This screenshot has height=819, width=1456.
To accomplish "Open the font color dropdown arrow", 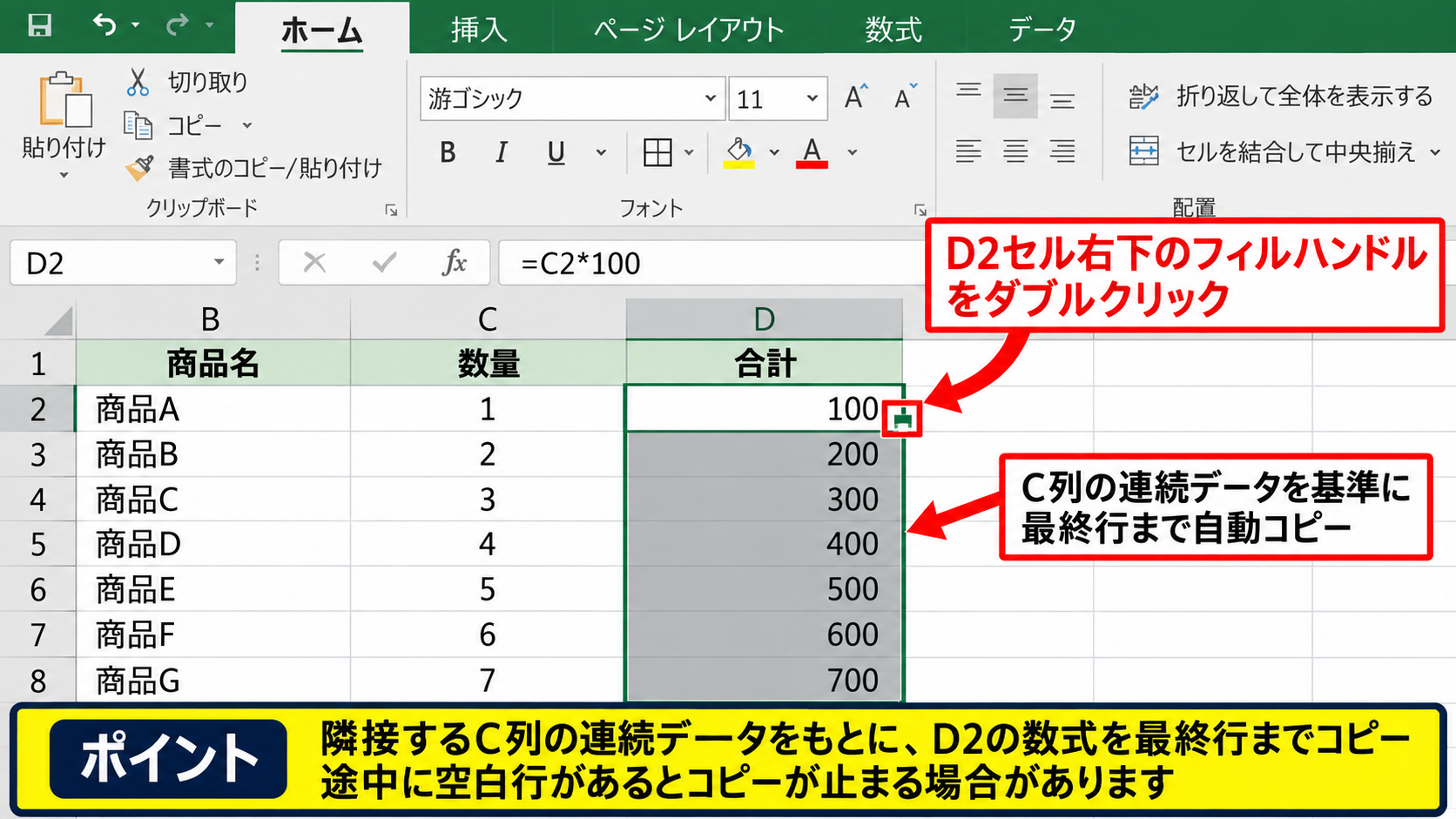I will coord(852,153).
